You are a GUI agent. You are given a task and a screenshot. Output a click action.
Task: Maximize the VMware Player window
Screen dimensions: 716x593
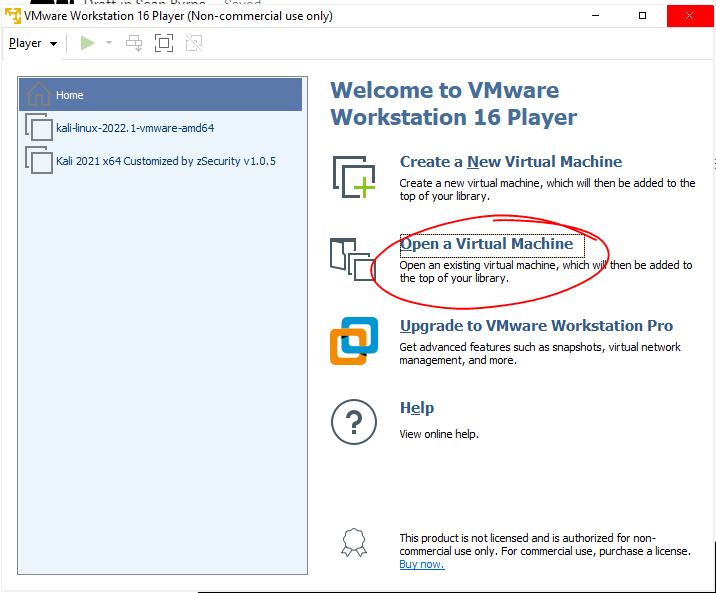(x=642, y=16)
